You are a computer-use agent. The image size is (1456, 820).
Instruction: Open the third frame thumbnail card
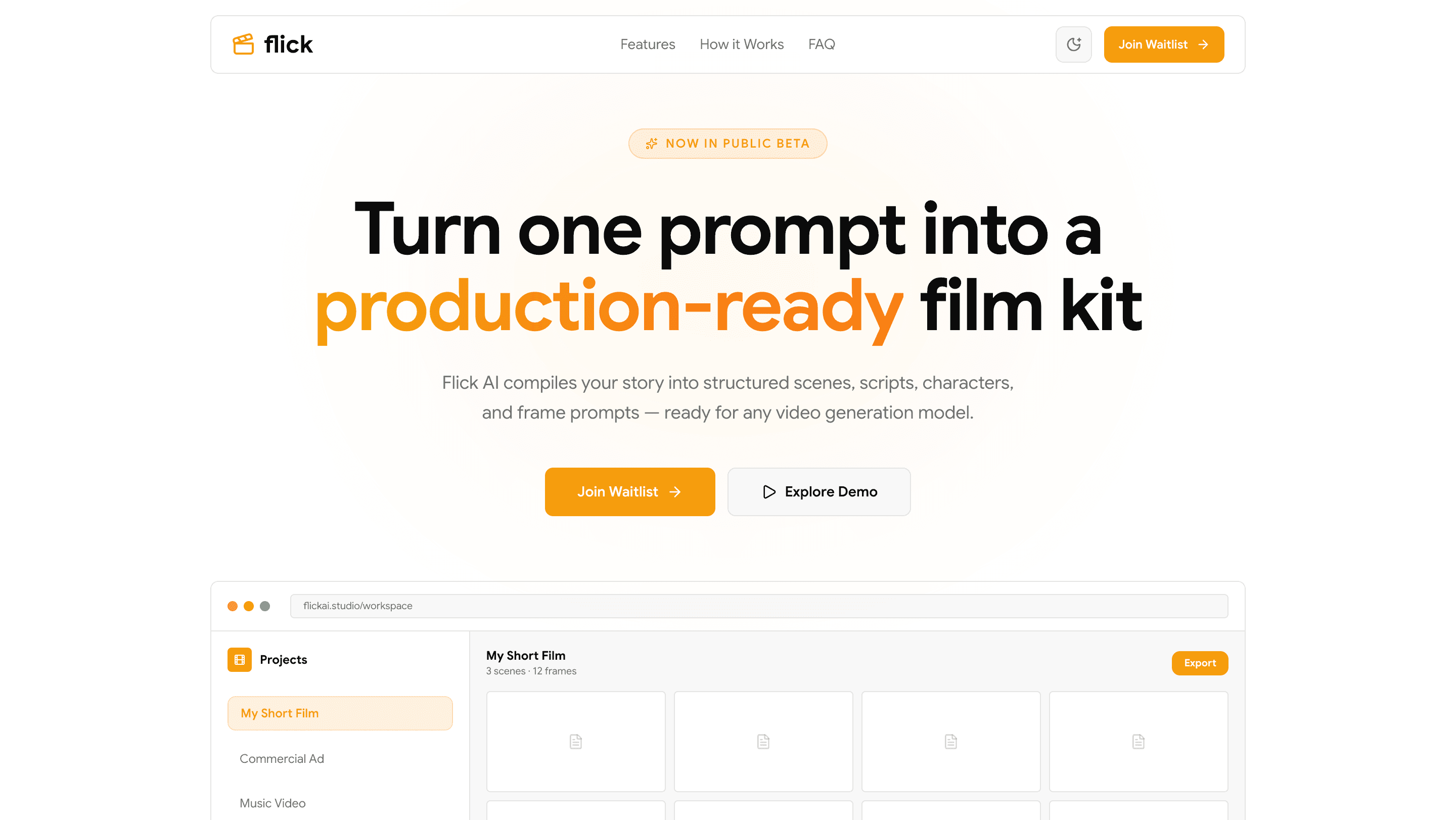click(950, 741)
